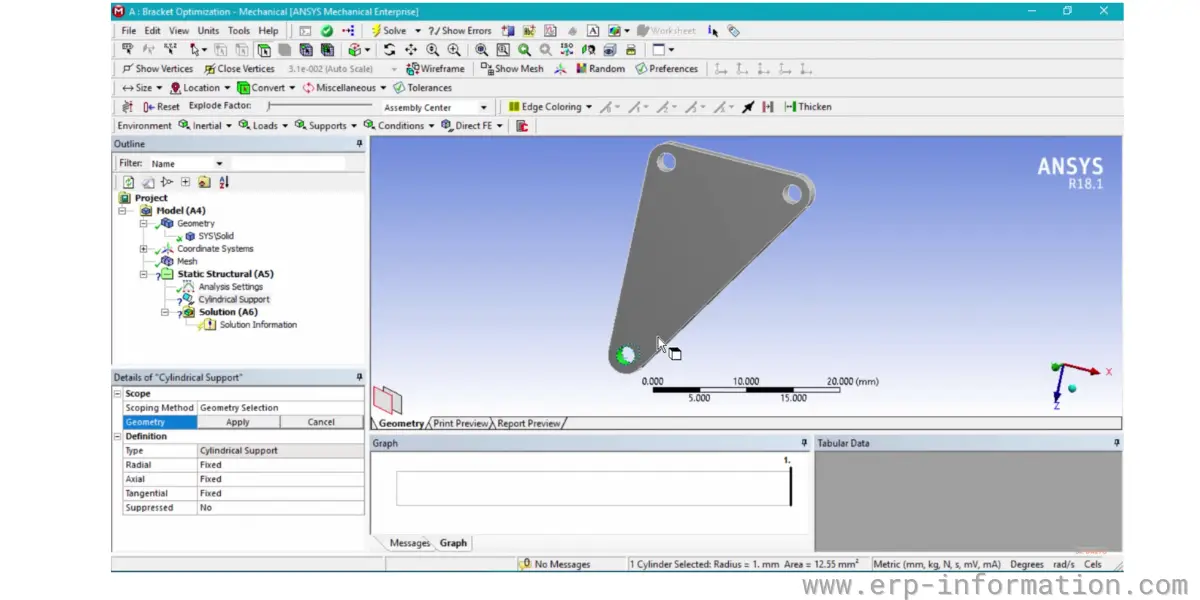Screen dimensions: 1200x600
Task: Click the Z axis of the orientation triad
Action: (1057, 398)
